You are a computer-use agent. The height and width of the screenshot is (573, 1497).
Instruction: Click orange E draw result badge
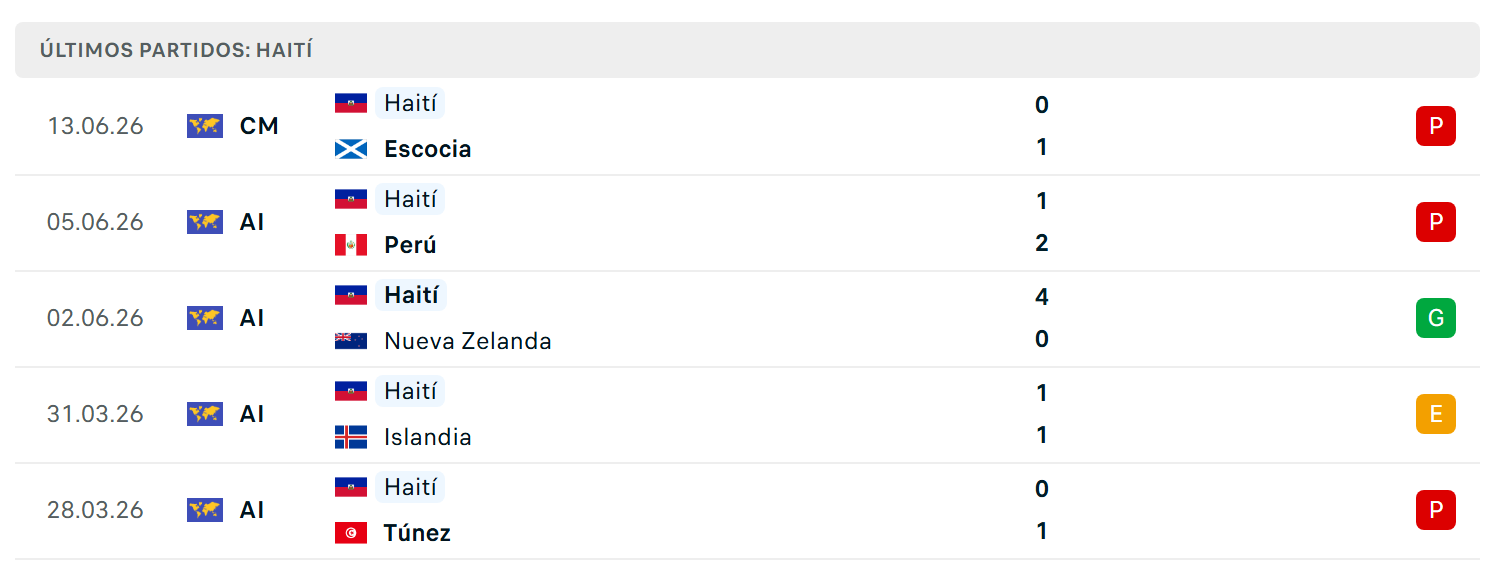(x=1436, y=414)
